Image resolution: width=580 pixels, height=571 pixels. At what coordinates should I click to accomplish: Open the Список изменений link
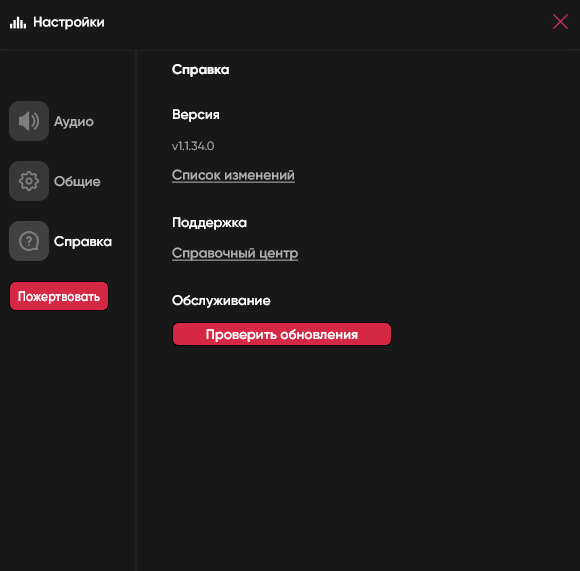pos(233,175)
